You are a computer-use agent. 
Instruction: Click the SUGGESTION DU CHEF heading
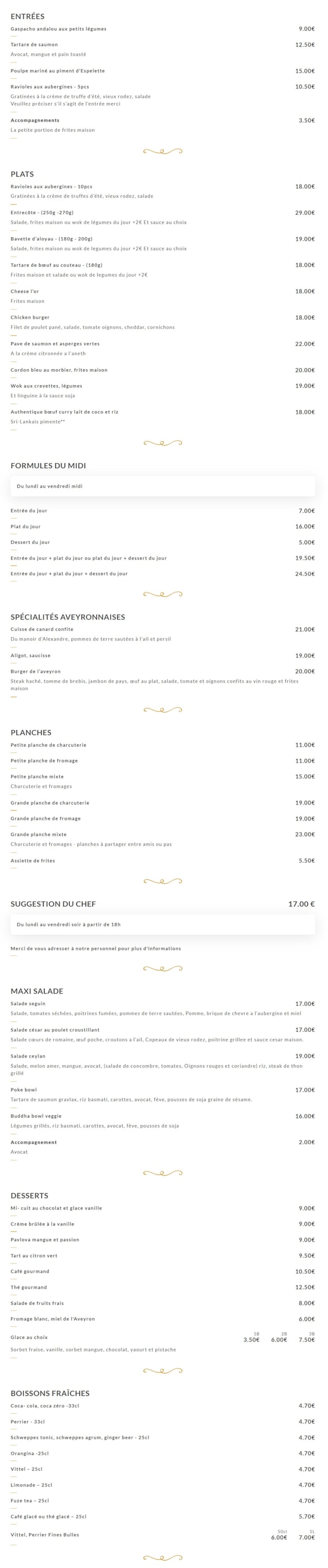(53, 904)
